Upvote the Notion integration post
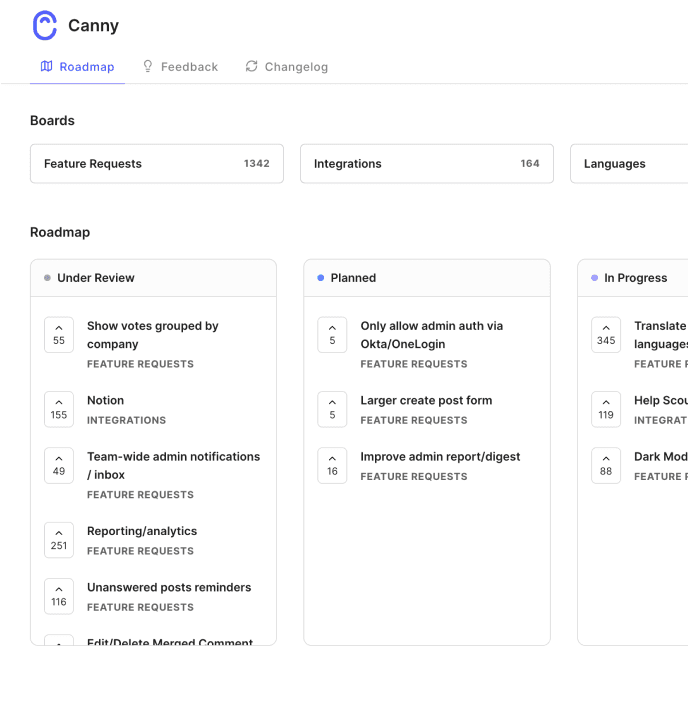688x714 pixels. [x=59, y=409]
